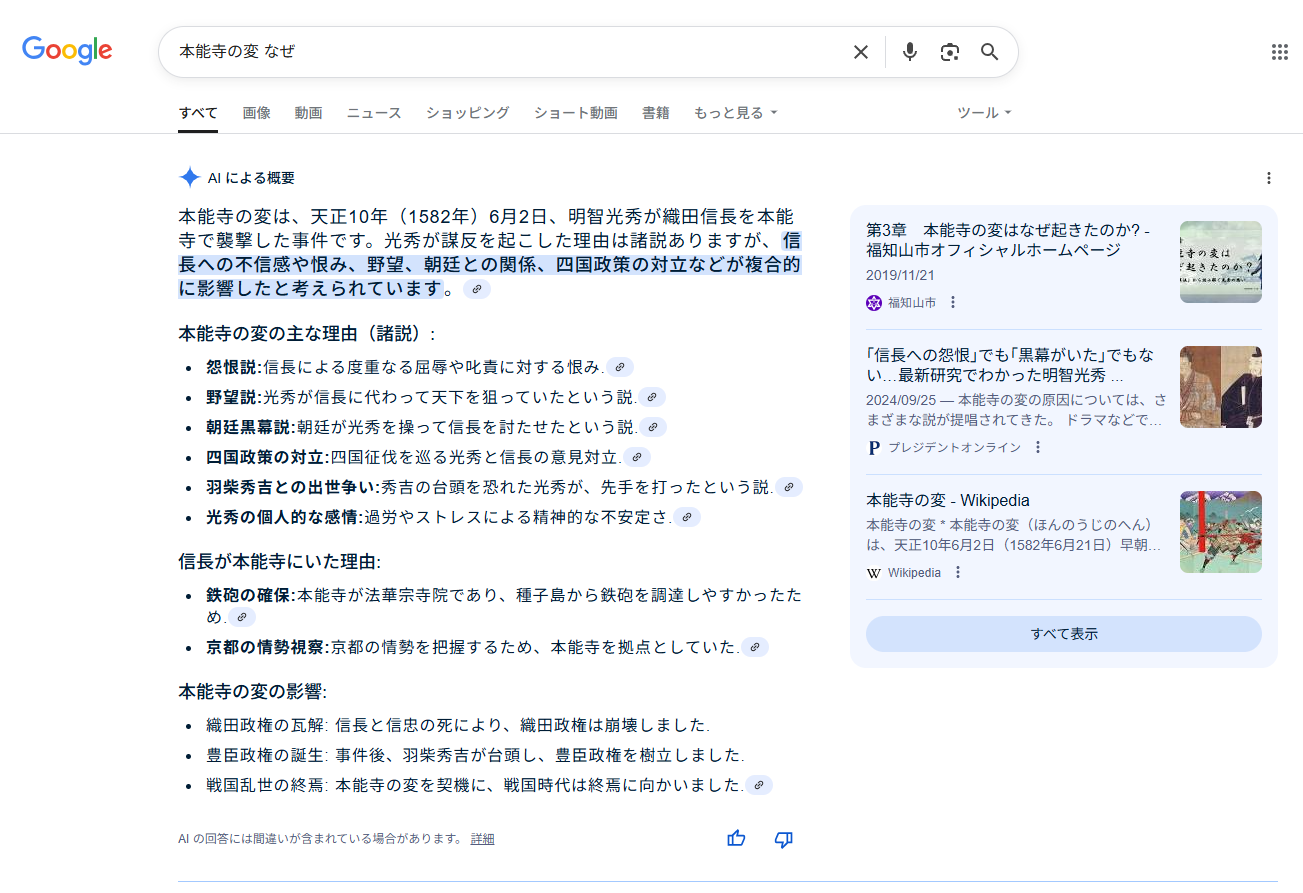This screenshot has height=893, width=1303.
Task: Open image search with the camera lens icon
Action: pyautogui.click(x=949, y=52)
